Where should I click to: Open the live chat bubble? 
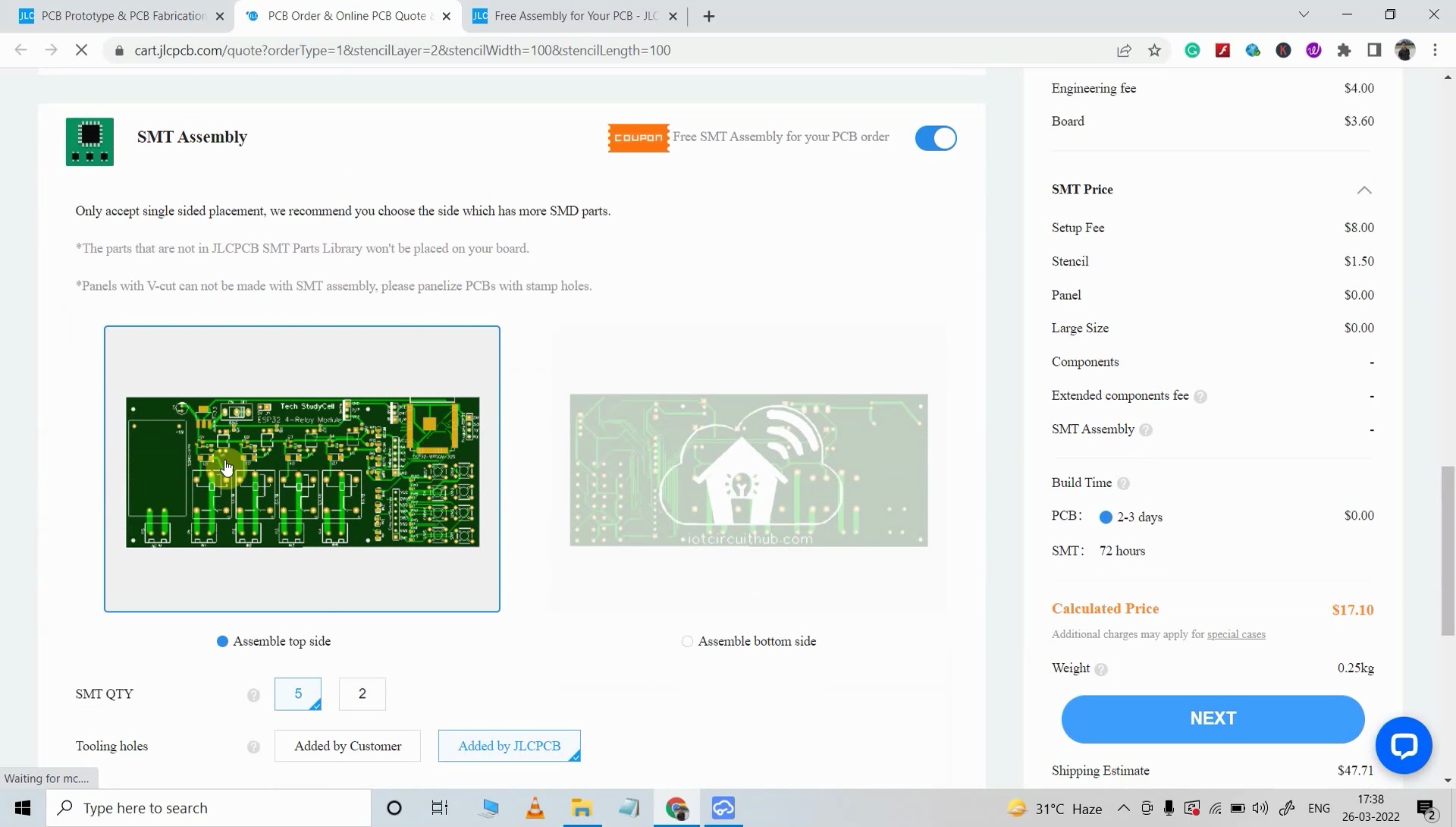tap(1404, 745)
